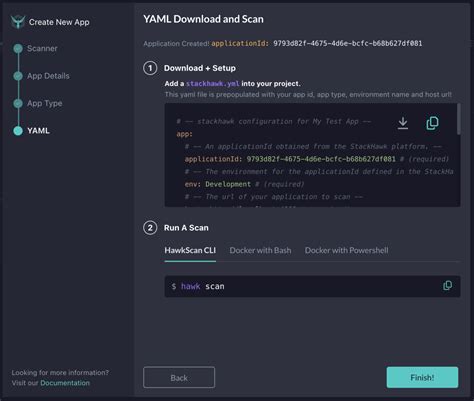This screenshot has width=474, height=401.
Task: Open the Documentation link
Action: point(65,383)
